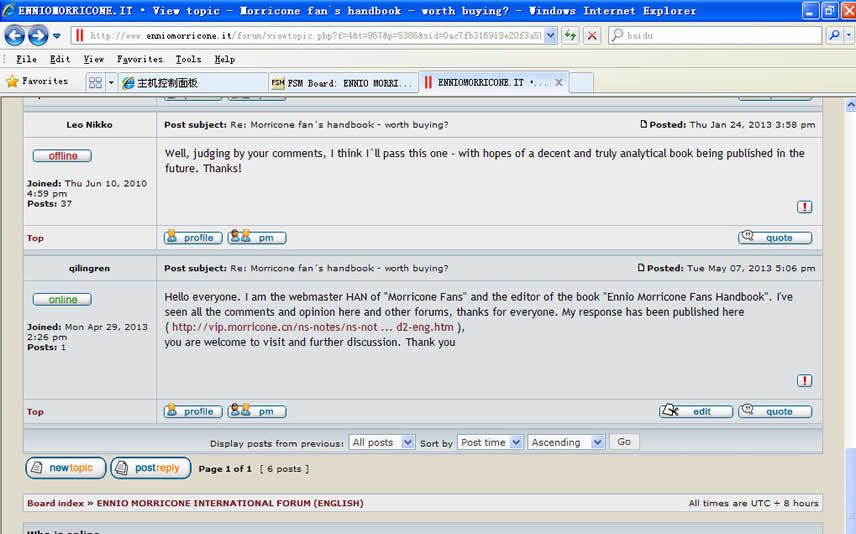856x534 pixels.
Task: Open the Ascending order dropdown
Action: (566, 442)
